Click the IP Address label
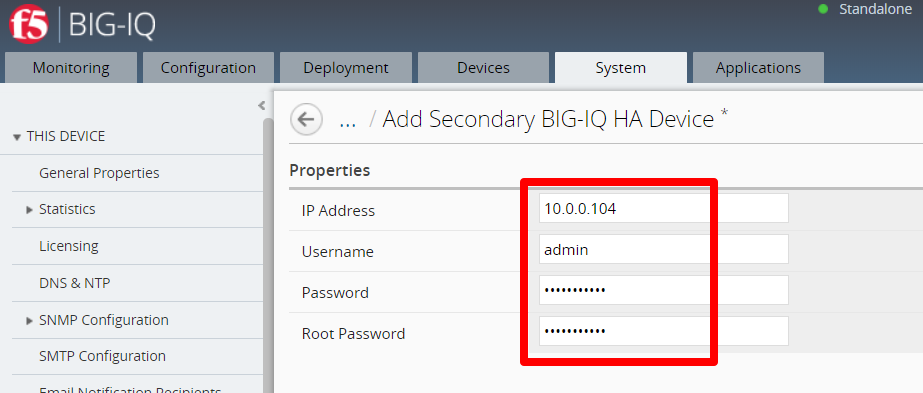 pos(338,211)
